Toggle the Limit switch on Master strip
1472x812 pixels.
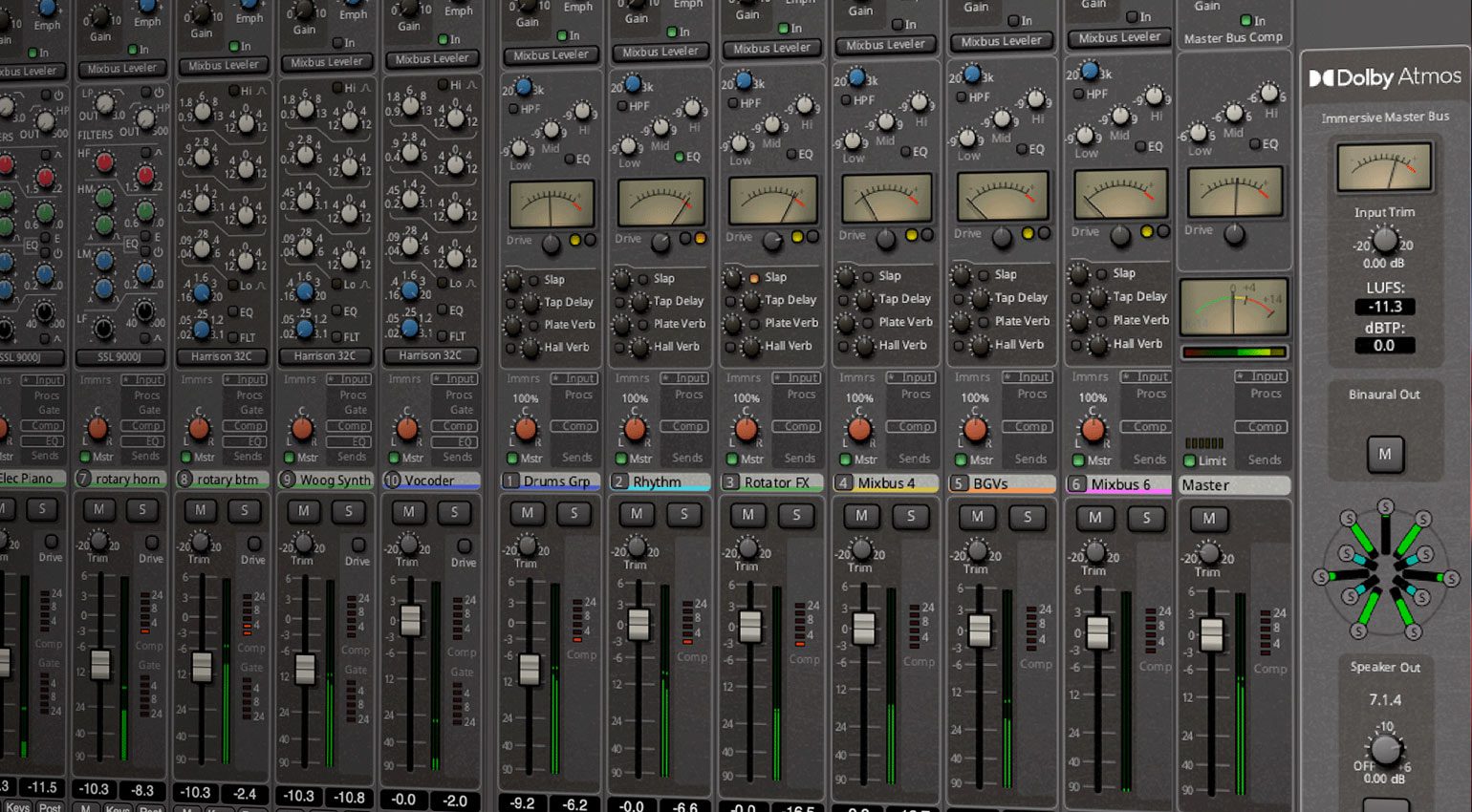[x=1190, y=460]
